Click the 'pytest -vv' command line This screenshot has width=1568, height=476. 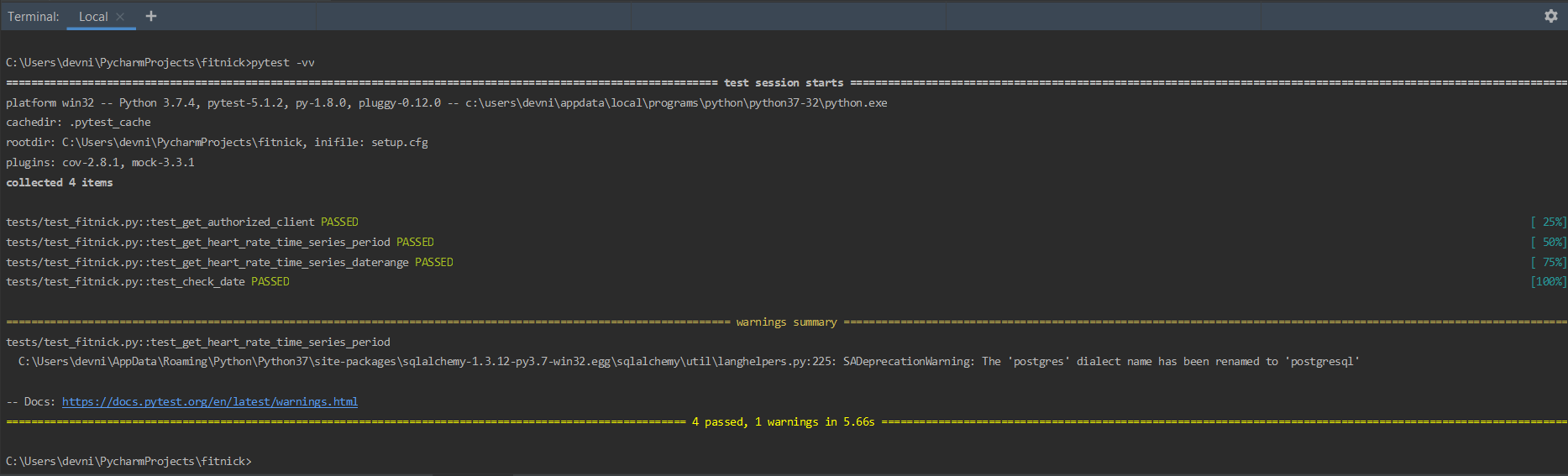(160, 62)
